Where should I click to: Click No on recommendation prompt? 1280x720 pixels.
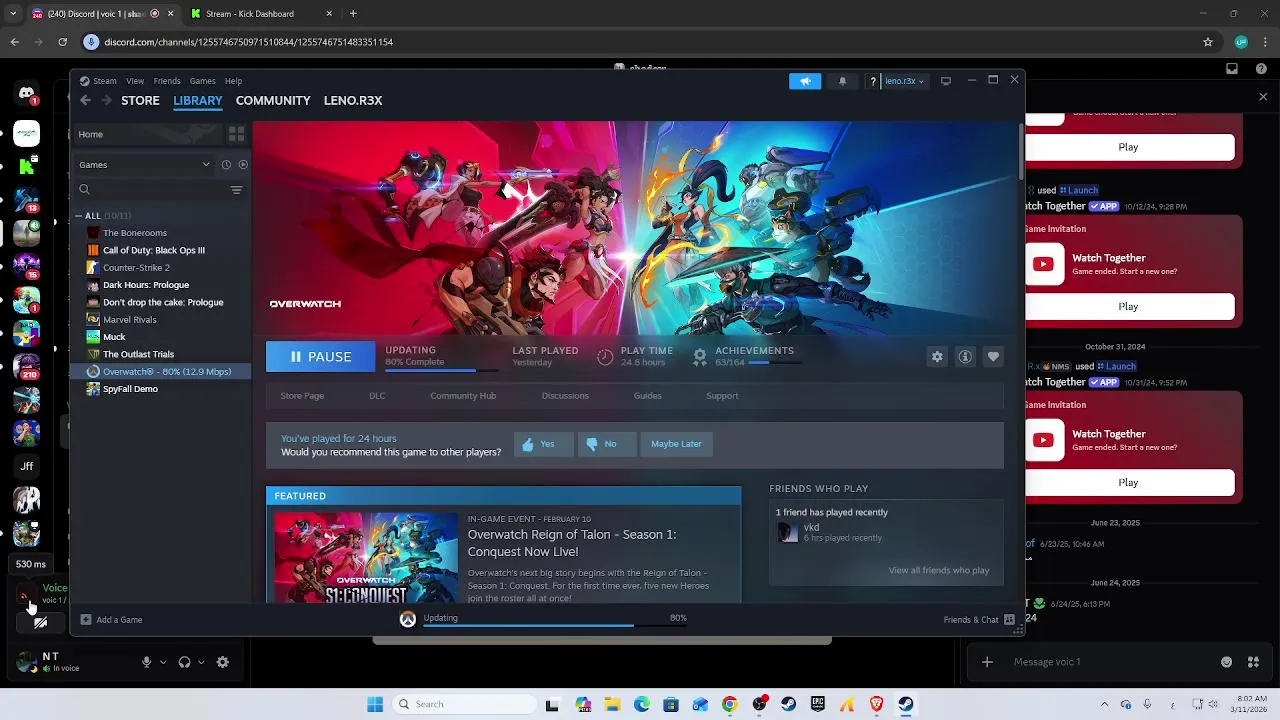click(x=608, y=444)
